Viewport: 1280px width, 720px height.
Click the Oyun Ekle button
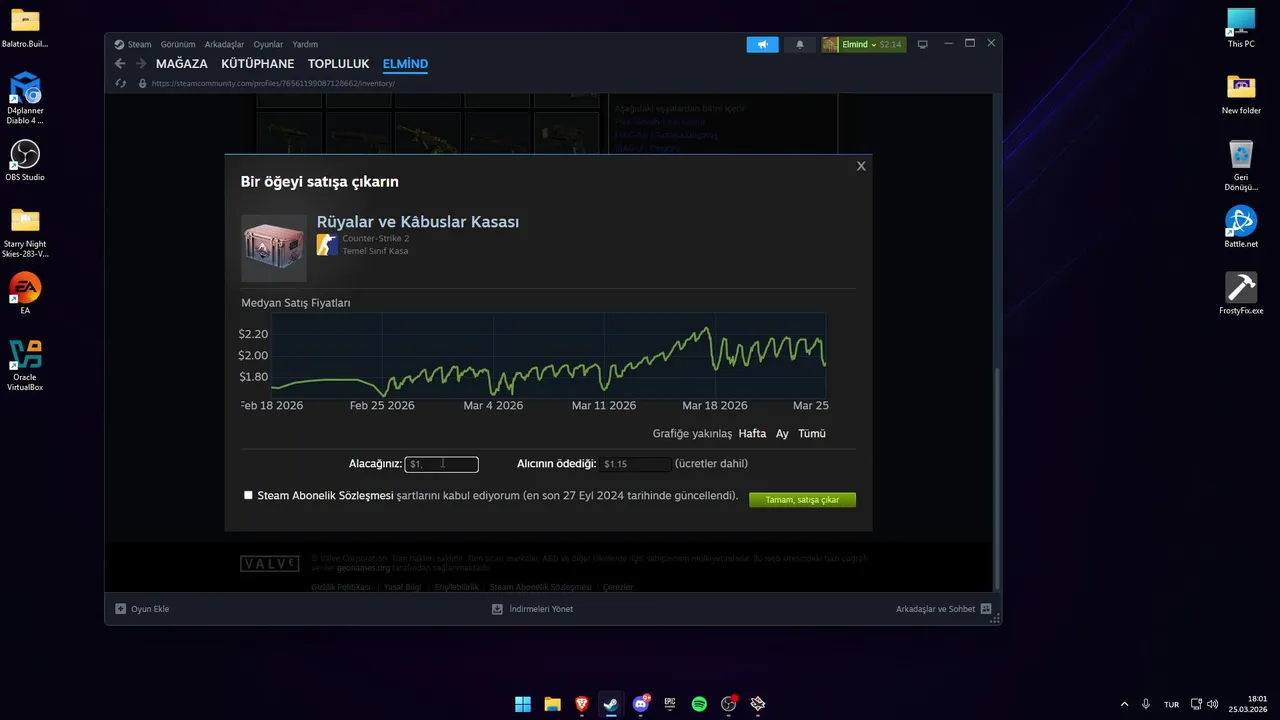pyautogui.click(x=142, y=609)
